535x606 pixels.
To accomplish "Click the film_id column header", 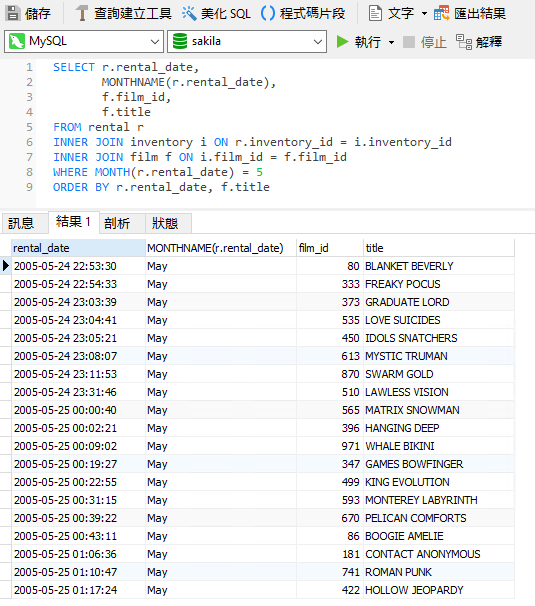I will click(330, 248).
